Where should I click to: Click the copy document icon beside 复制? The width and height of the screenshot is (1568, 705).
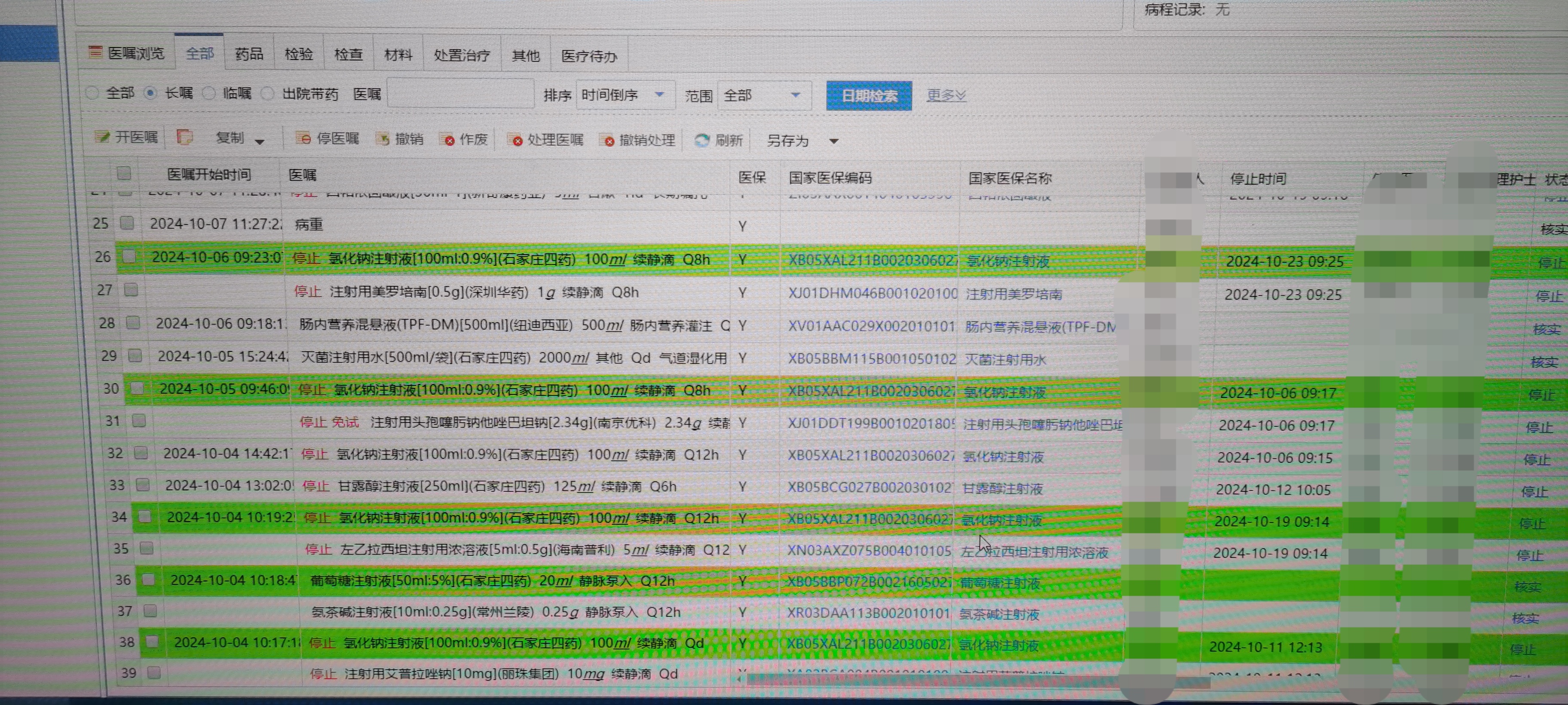coord(184,137)
